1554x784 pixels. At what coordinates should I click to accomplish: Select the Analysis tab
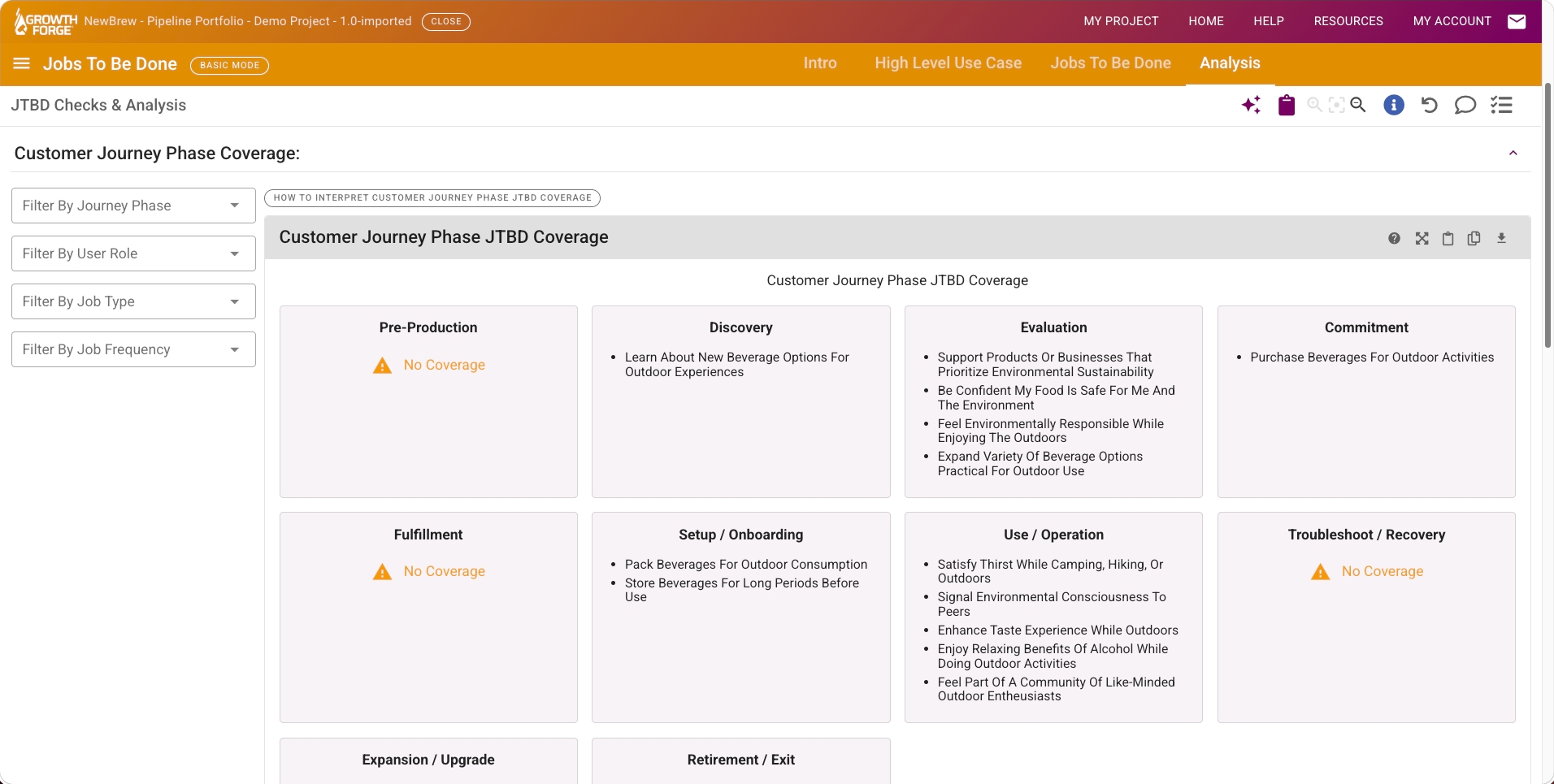coord(1230,63)
